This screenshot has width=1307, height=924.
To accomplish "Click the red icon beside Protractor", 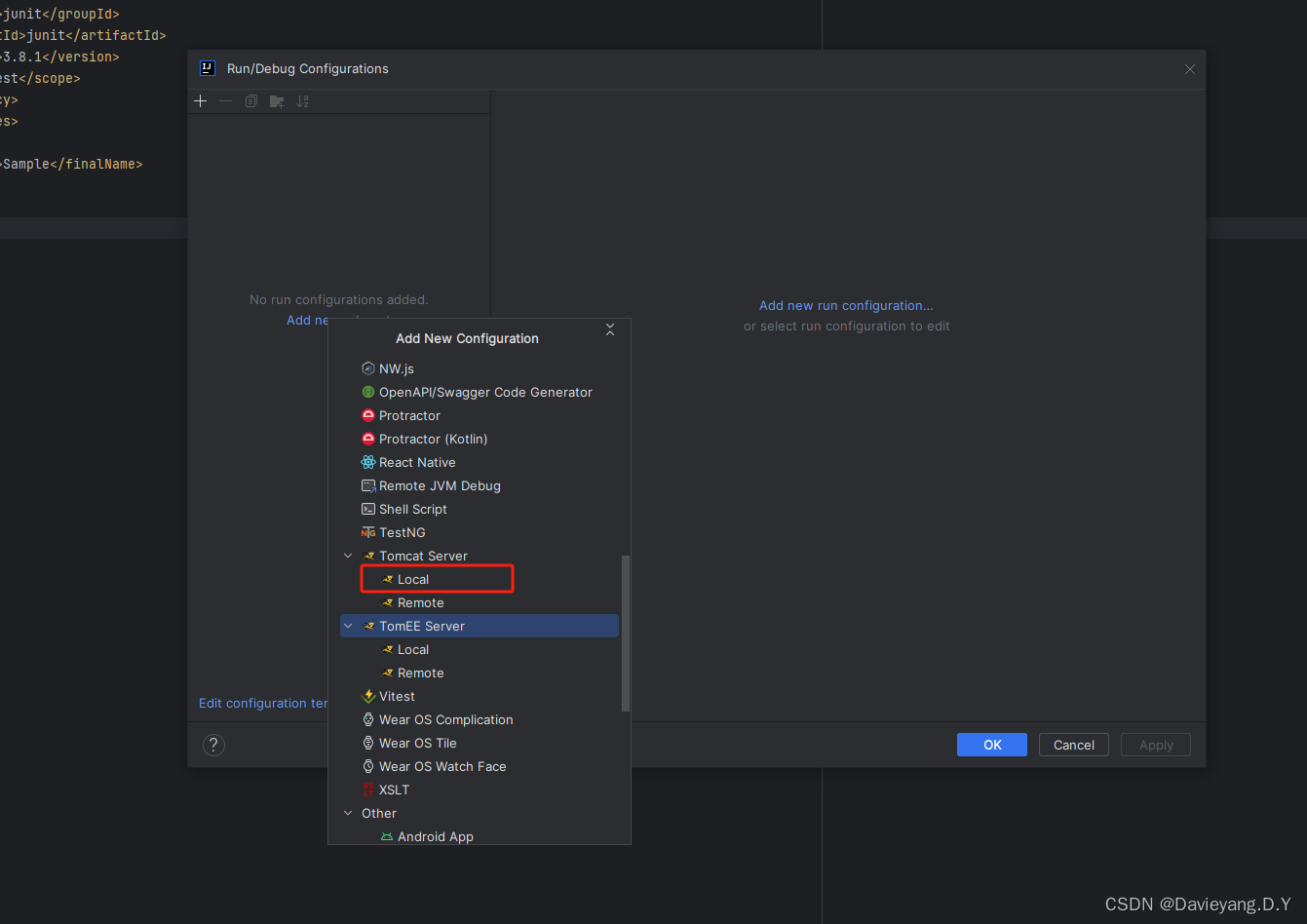I will click(368, 415).
